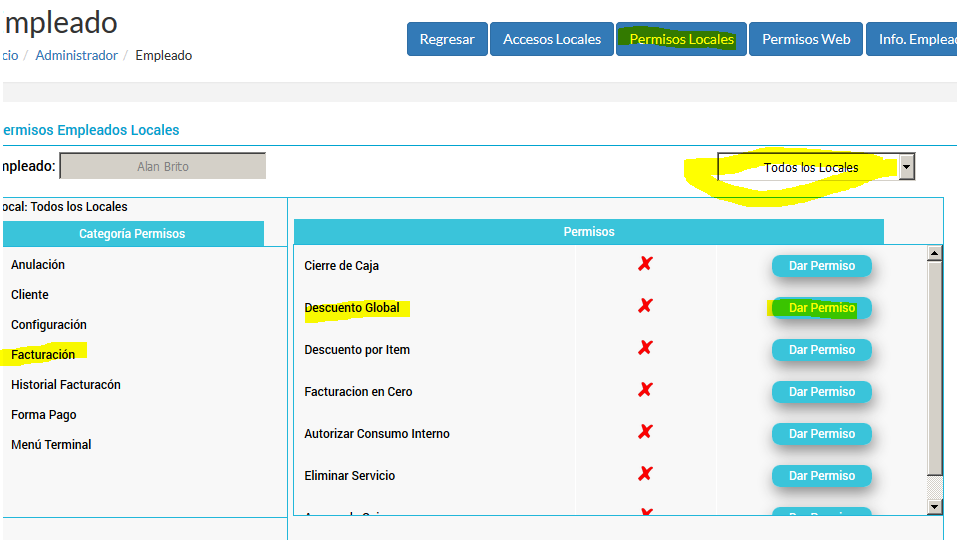
Task: Select Configuración permission category
Action: tap(49, 325)
